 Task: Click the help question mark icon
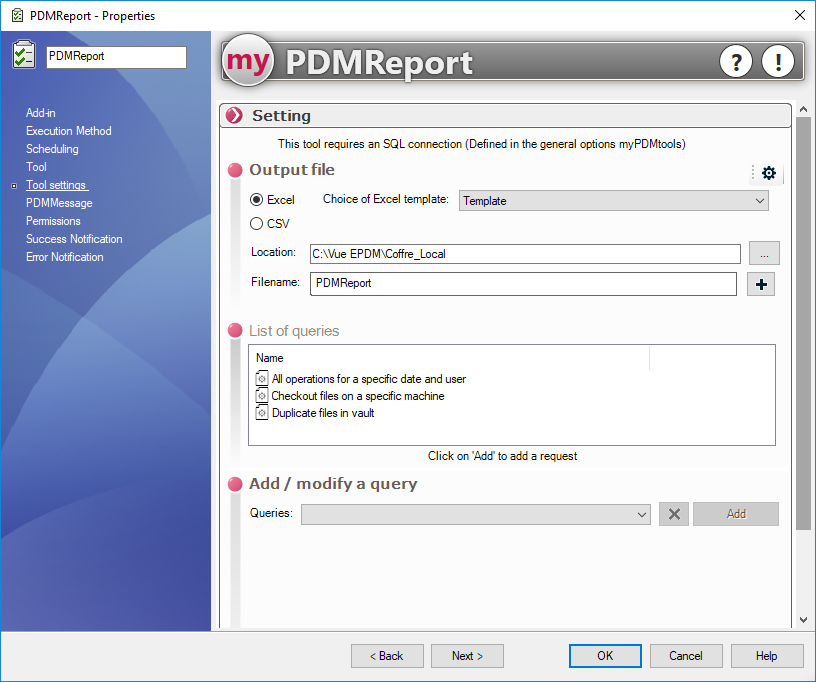(736, 62)
